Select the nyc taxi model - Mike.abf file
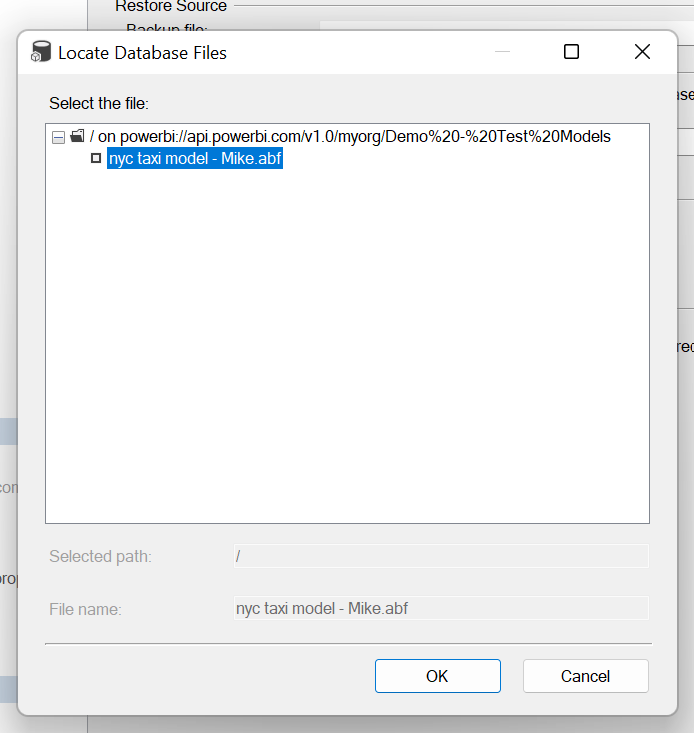 click(x=195, y=158)
